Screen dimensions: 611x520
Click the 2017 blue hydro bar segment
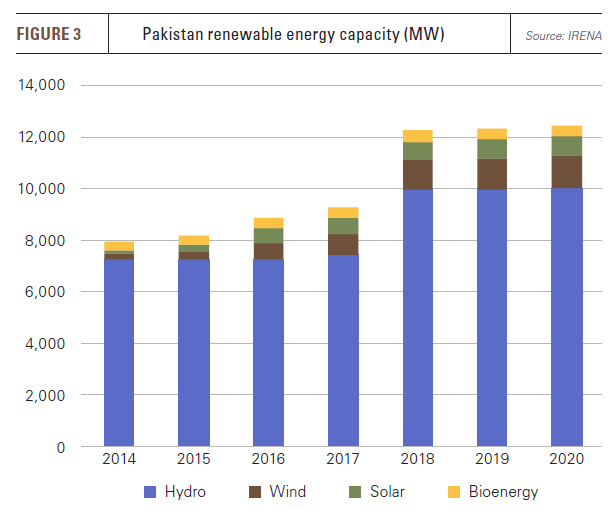[x=343, y=350]
